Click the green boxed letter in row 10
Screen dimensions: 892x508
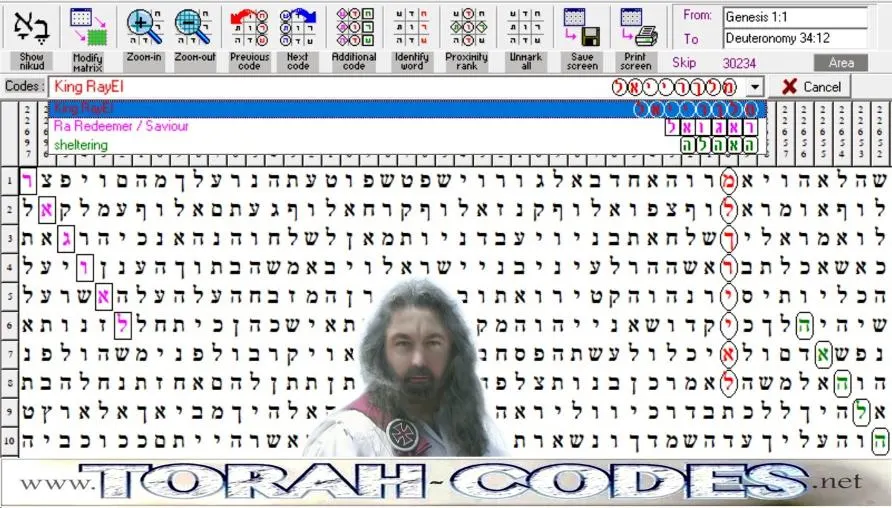click(879, 441)
